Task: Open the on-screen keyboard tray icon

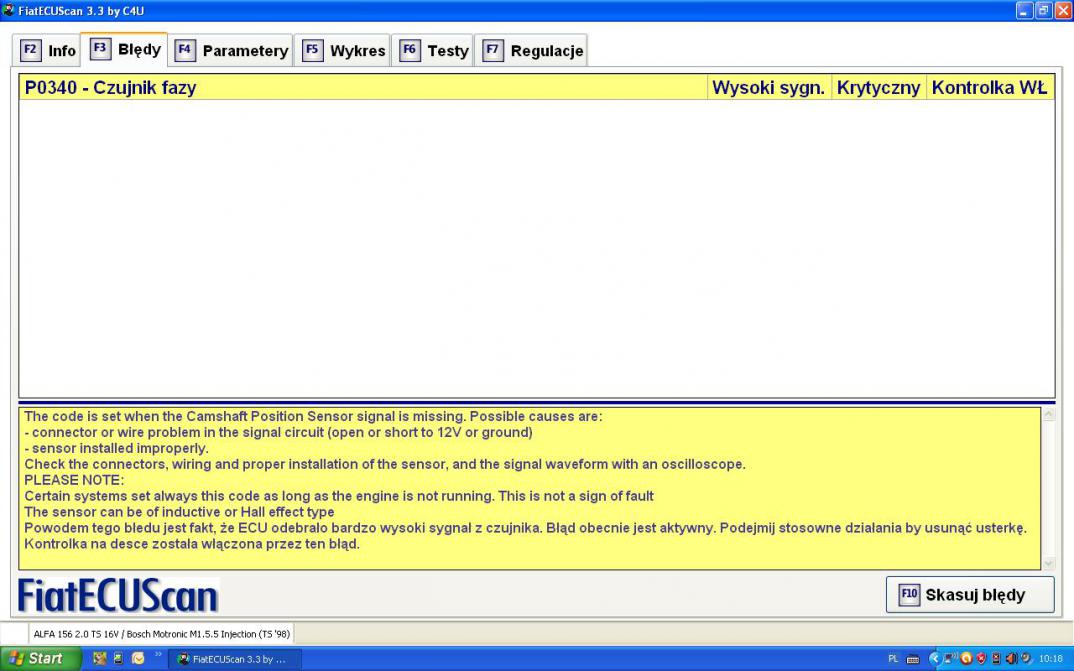Action: pyautogui.click(x=913, y=659)
